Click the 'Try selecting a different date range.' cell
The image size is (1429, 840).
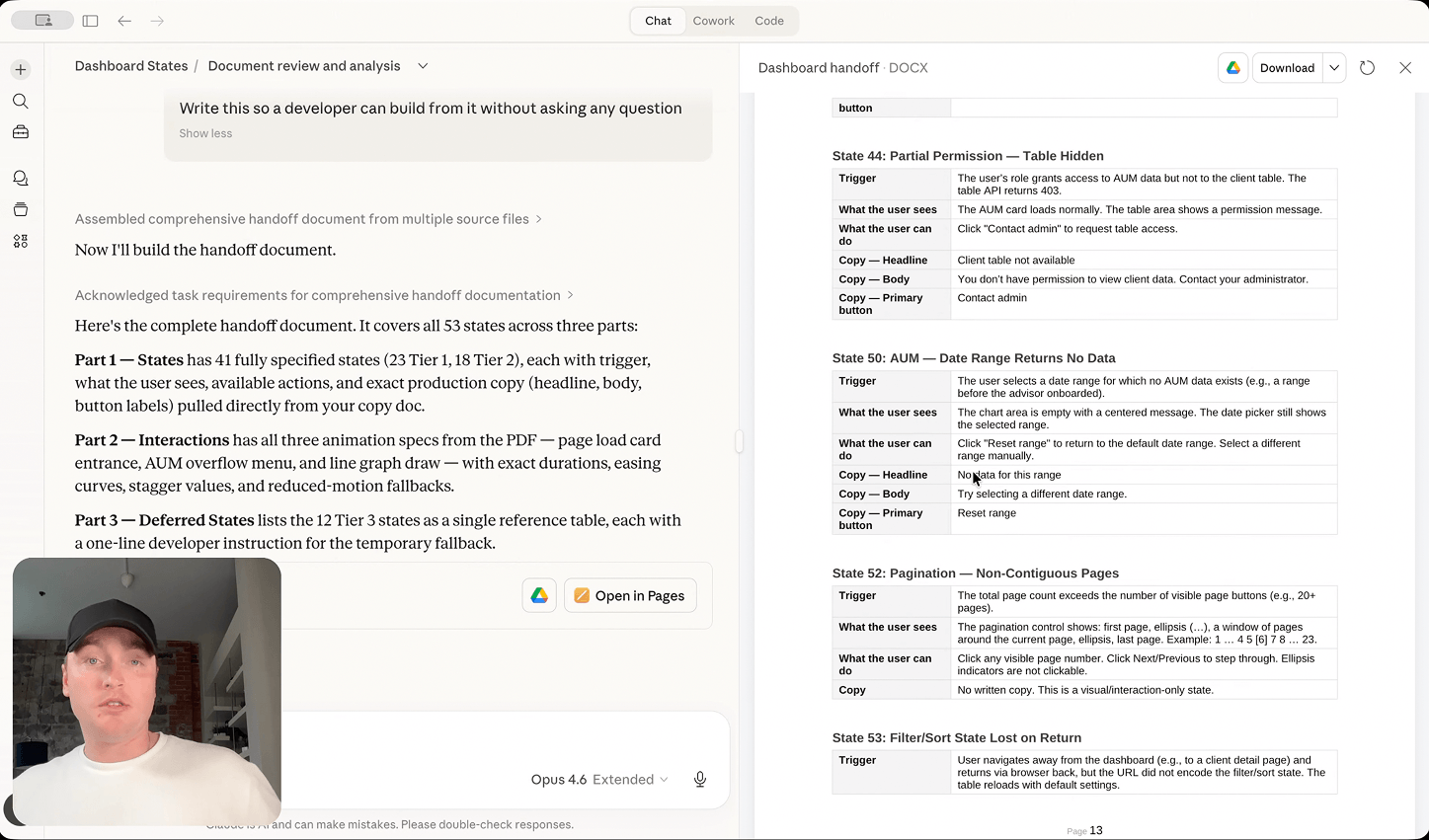point(1144,495)
